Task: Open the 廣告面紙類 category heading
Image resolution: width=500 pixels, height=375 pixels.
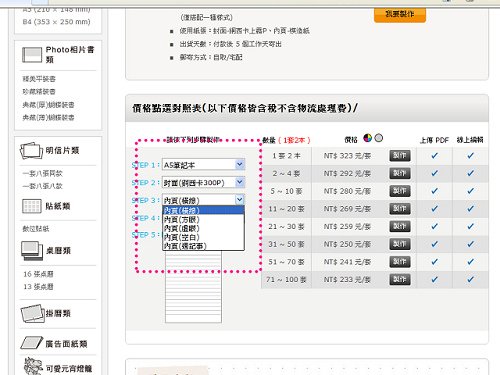Action: 66,344
